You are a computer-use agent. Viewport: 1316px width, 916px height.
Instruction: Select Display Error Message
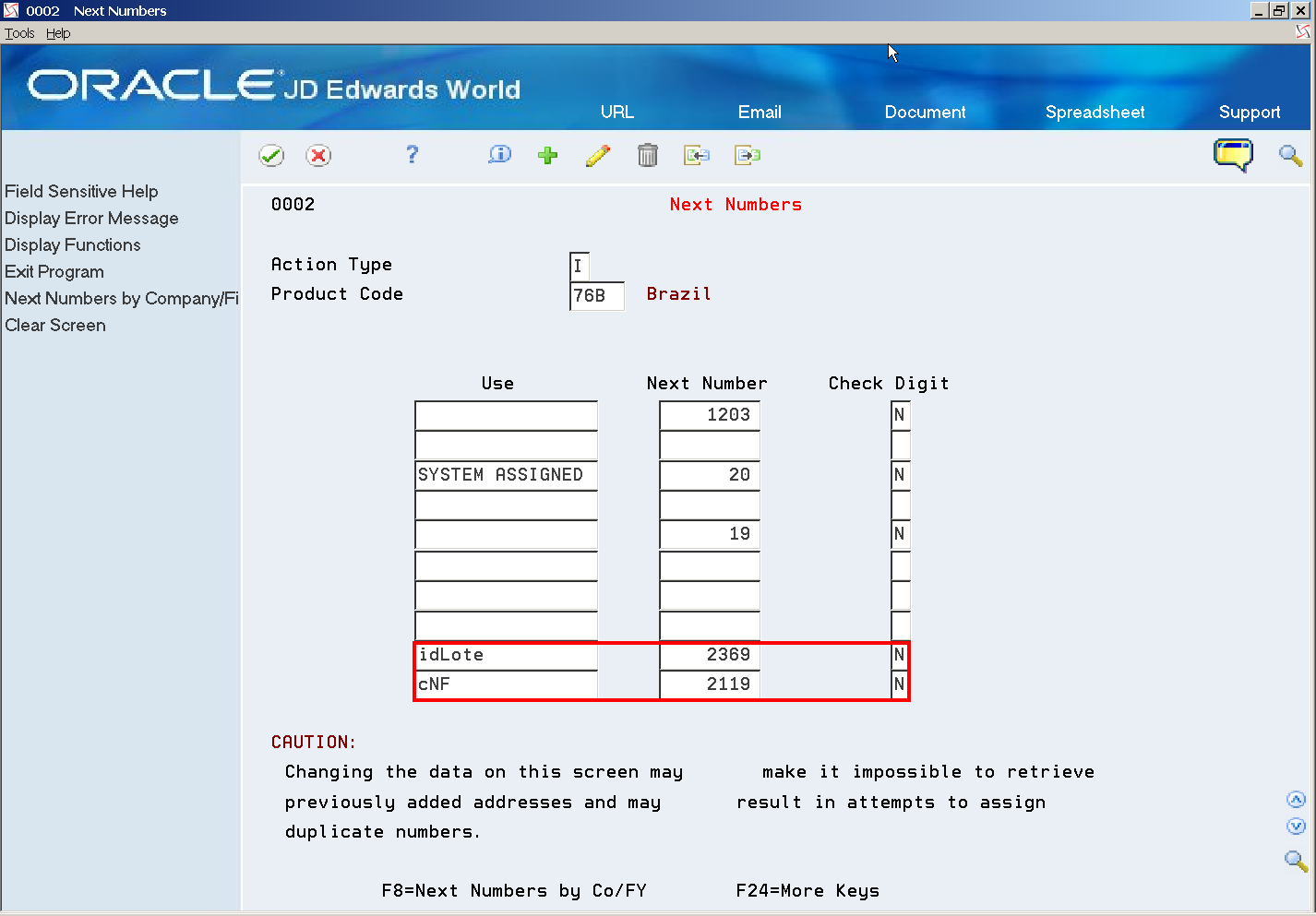(91, 218)
